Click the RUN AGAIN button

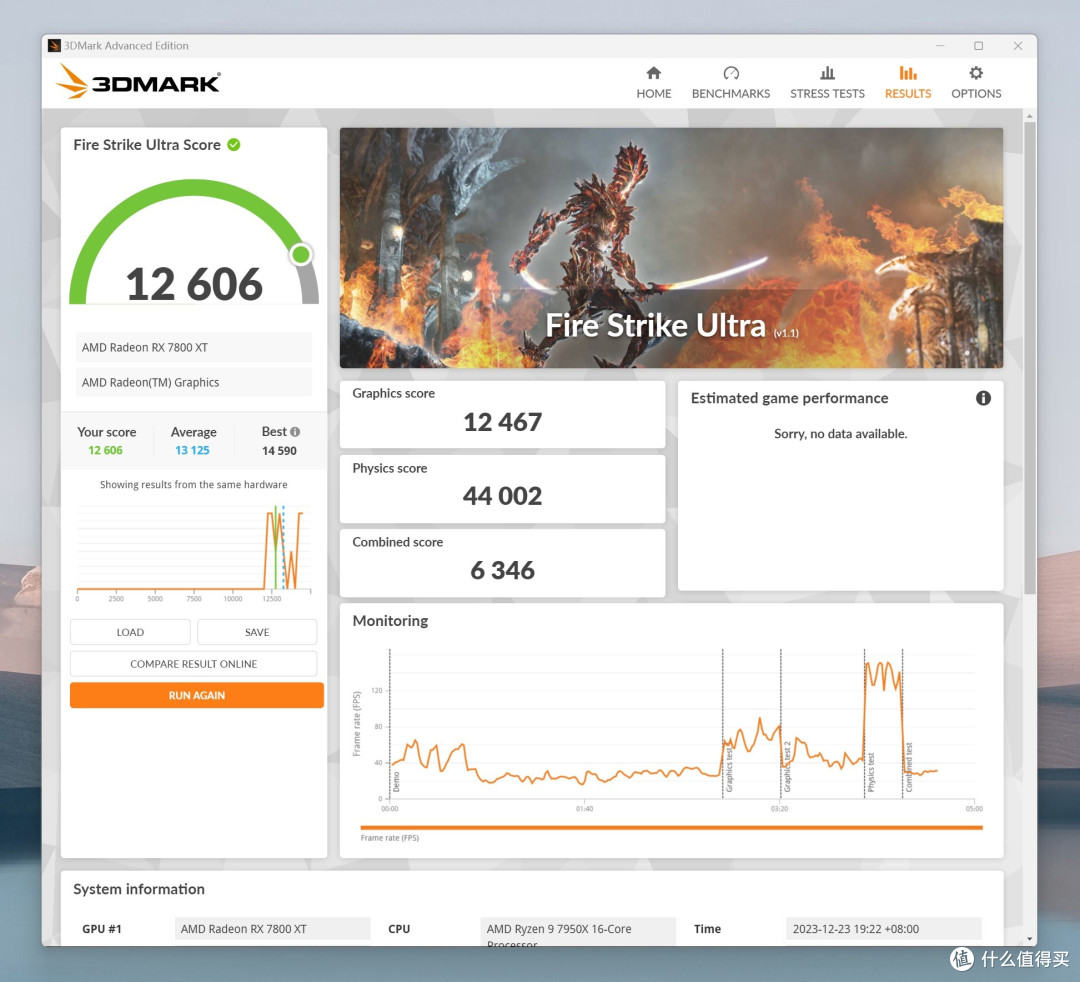tap(197, 696)
